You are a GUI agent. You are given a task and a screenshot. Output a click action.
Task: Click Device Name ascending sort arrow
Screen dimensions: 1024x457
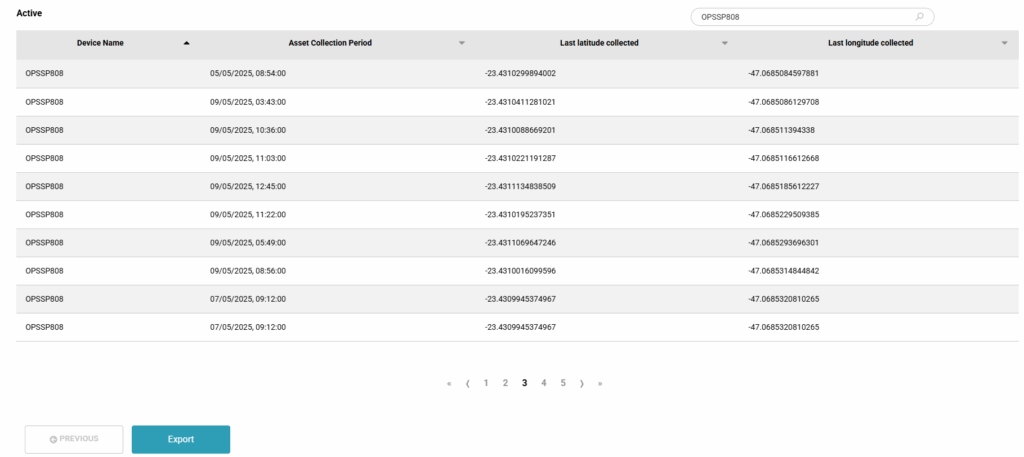[x=187, y=43]
